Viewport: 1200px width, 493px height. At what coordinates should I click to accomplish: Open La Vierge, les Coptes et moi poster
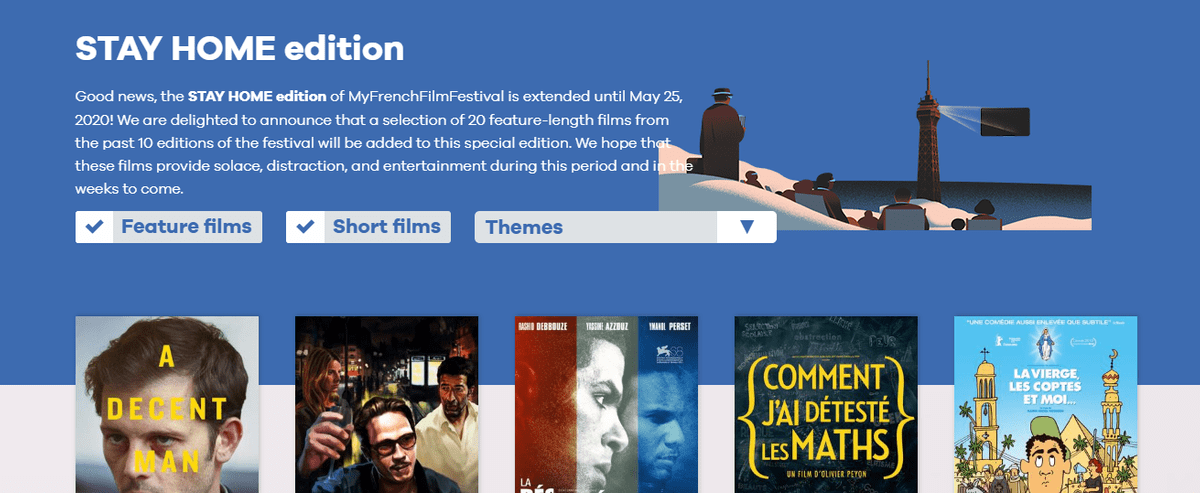pos(1046,404)
